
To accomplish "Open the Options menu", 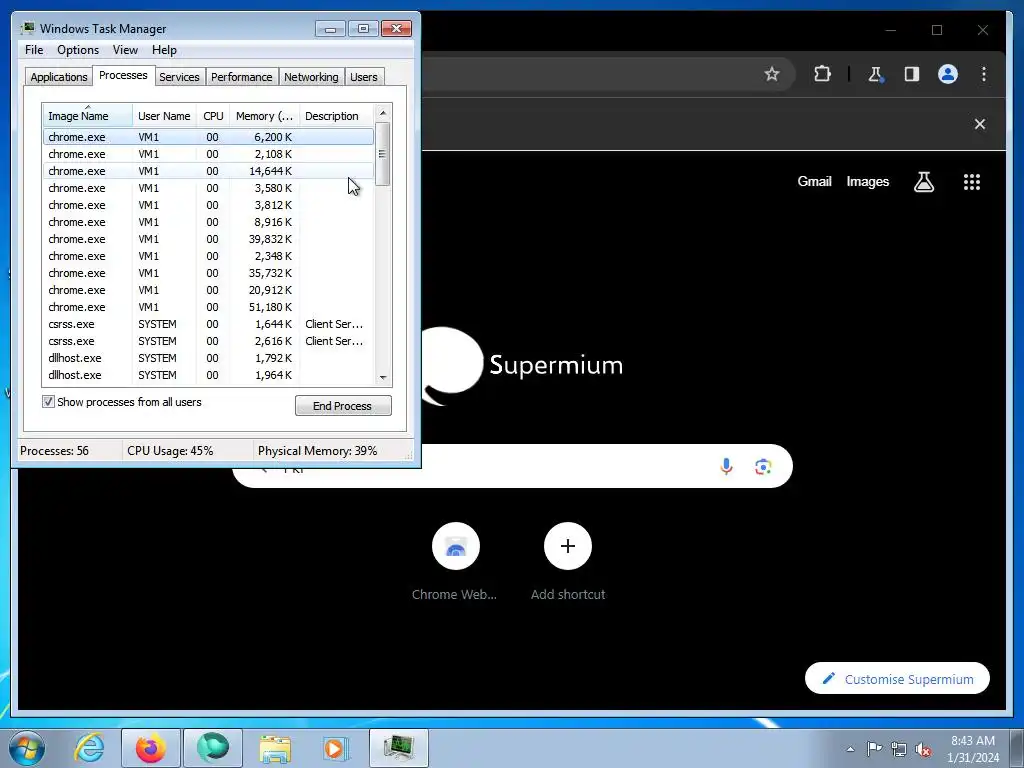I will click(78, 50).
